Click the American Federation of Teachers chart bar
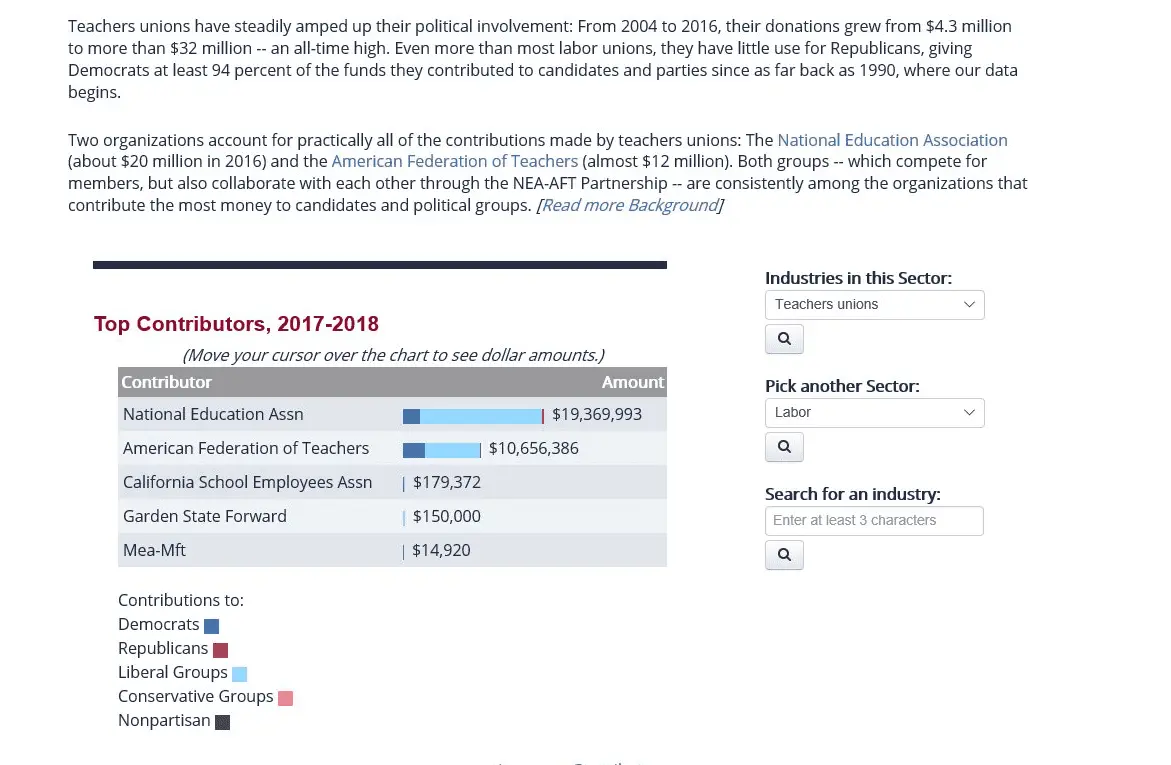Image resolution: width=1171 pixels, height=765 pixels. click(442, 450)
